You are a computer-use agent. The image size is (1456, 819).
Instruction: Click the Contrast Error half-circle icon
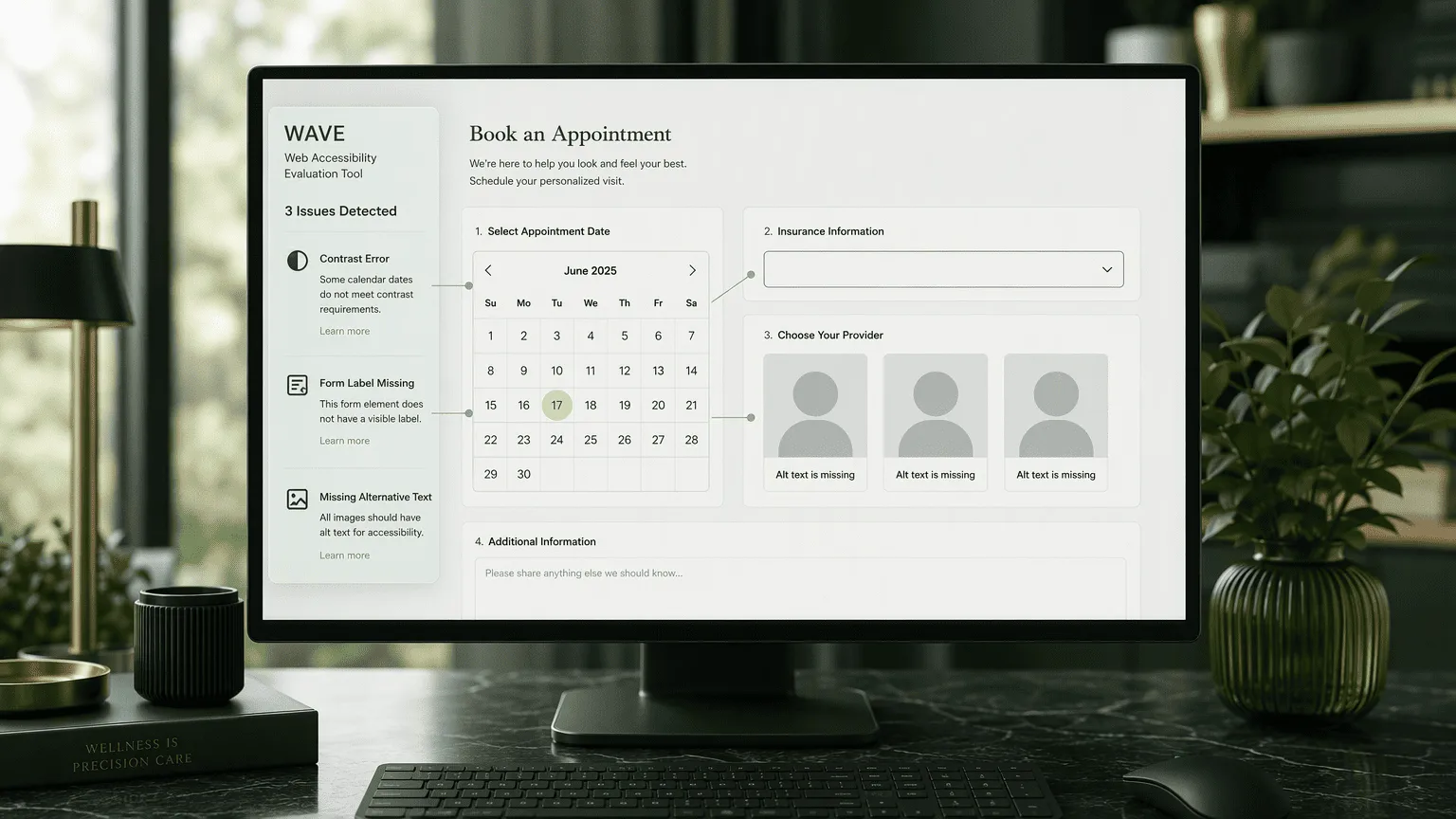pos(298,261)
